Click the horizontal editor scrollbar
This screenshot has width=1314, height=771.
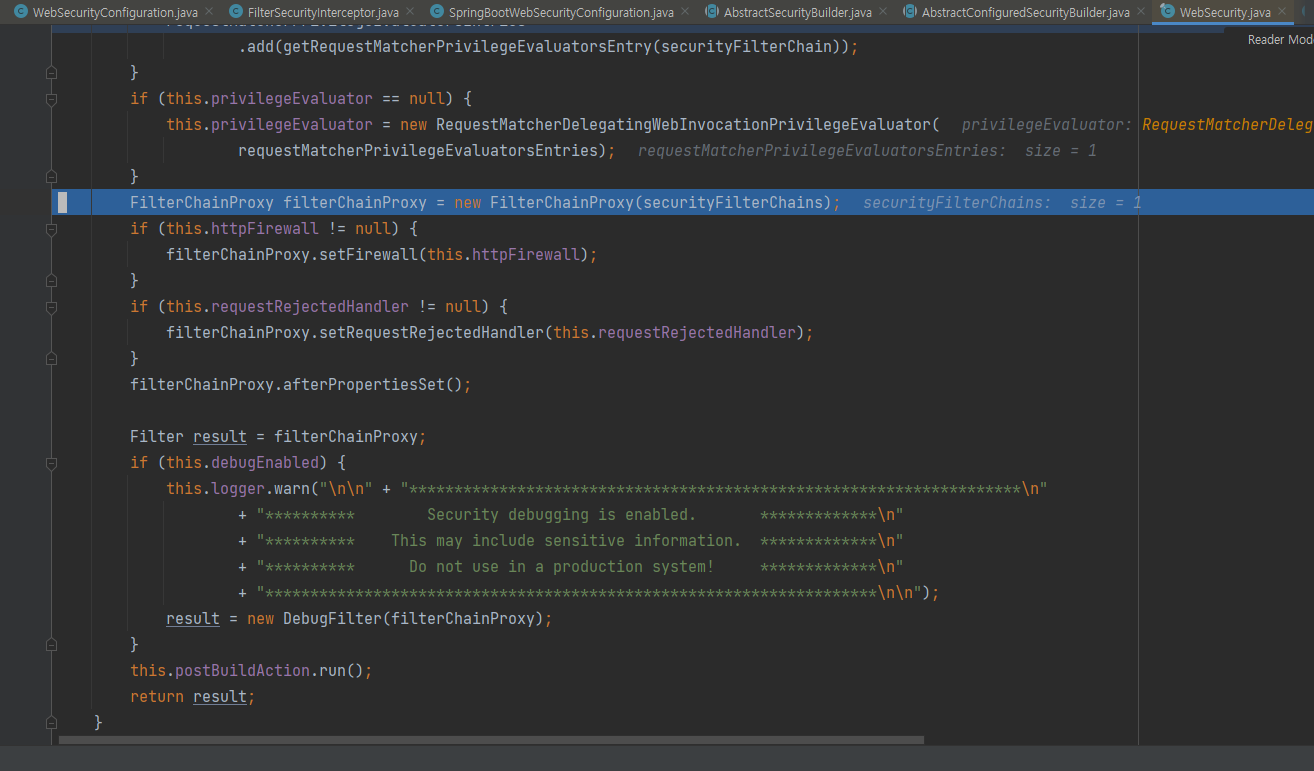pyautogui.click(x=491, y=741)
